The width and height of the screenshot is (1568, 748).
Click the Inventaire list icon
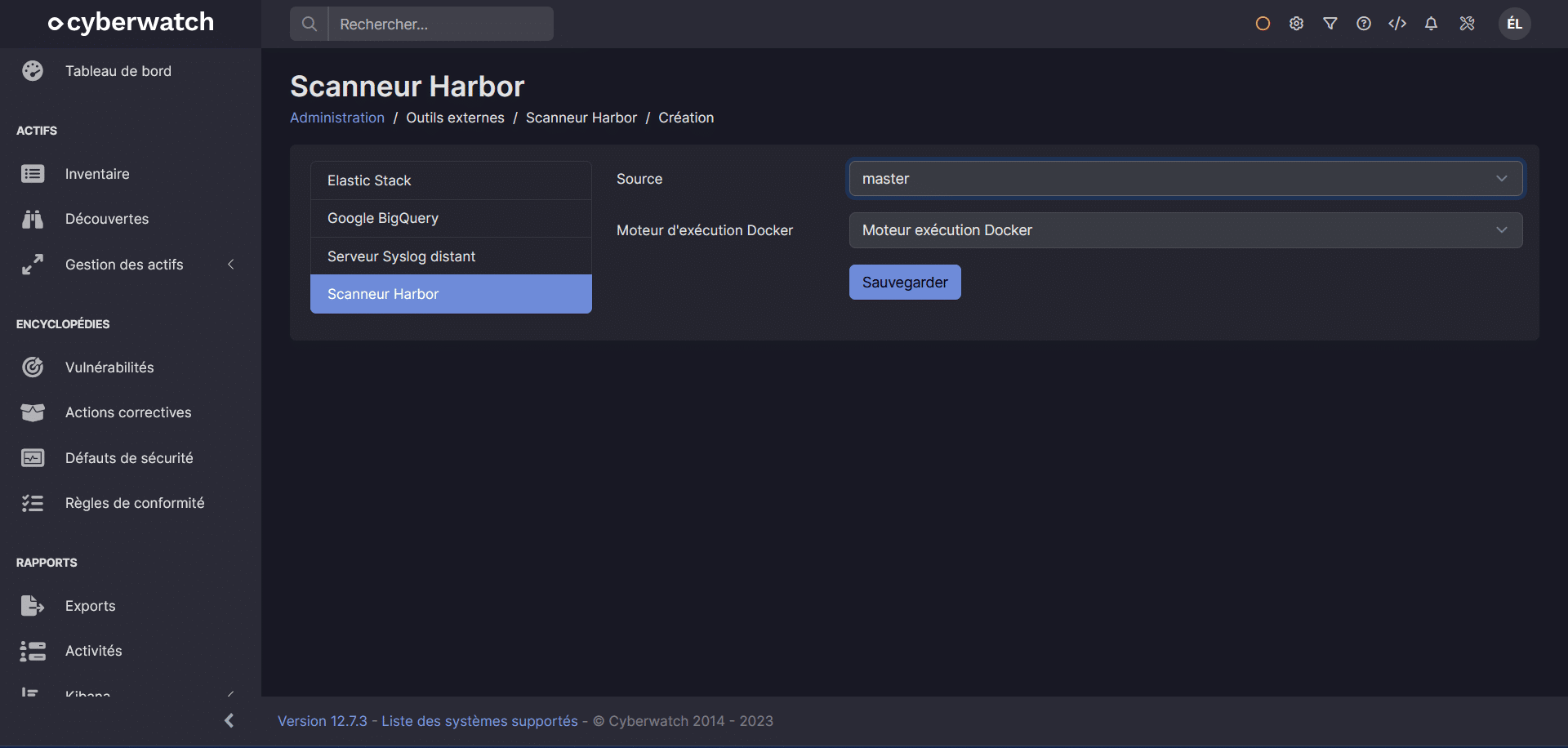click(33, 174)
